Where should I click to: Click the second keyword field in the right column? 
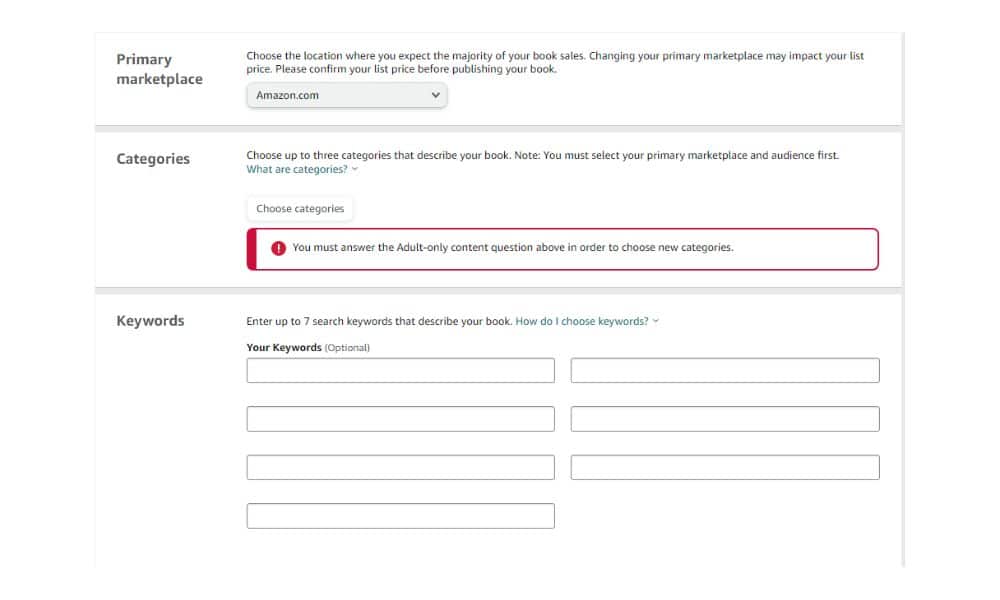pos(725,419)
